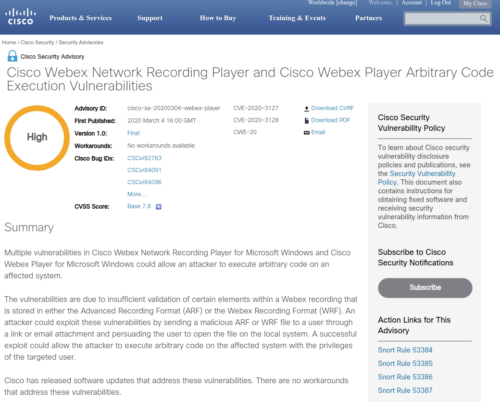The height and width of the screenshot is (402, 500).
Task: Click Download PDF link
Action: click(330, 120)
